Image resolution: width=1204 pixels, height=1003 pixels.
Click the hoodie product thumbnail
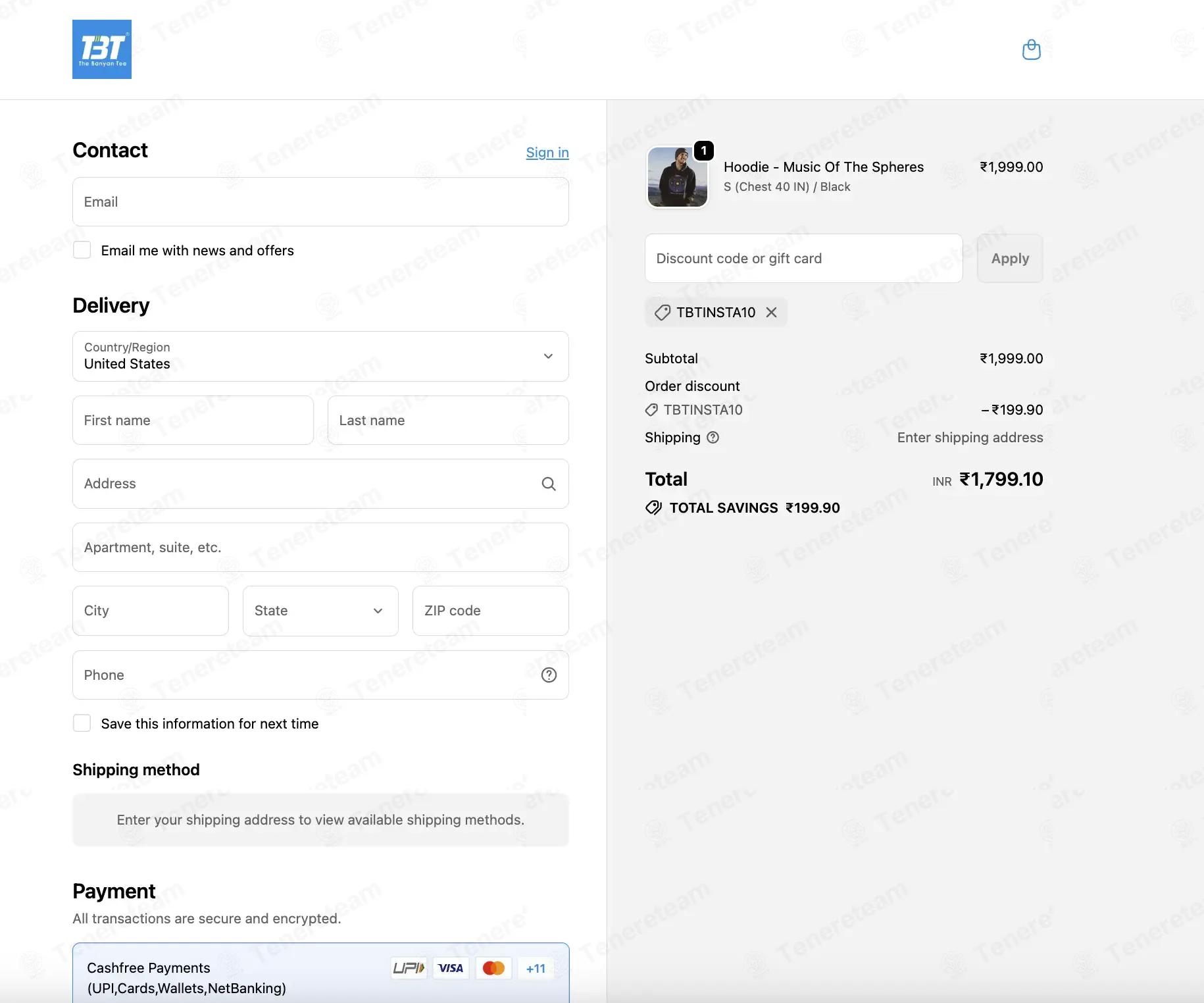[678, 177]
